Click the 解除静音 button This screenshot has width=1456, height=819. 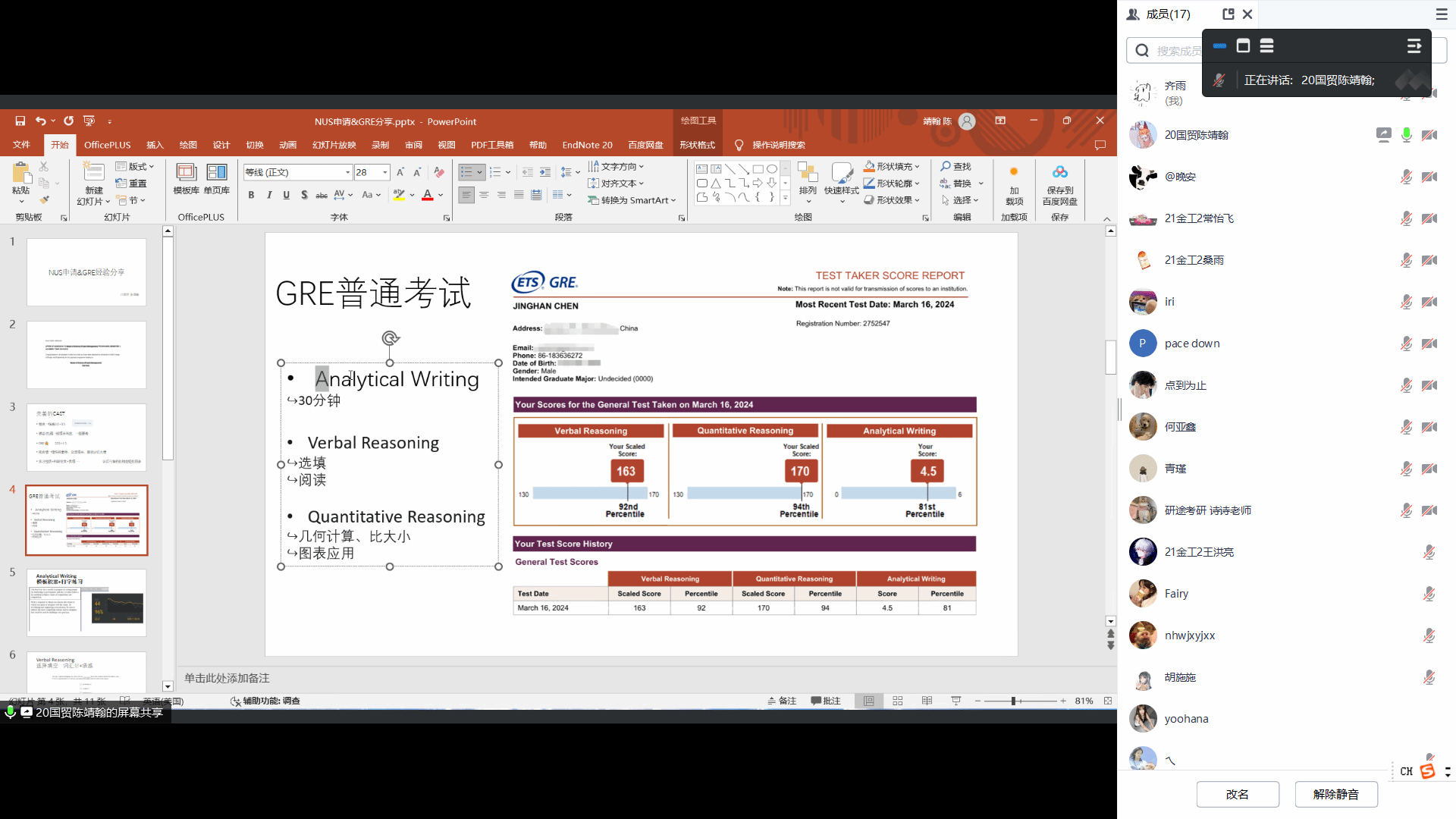click(1335, 794)
